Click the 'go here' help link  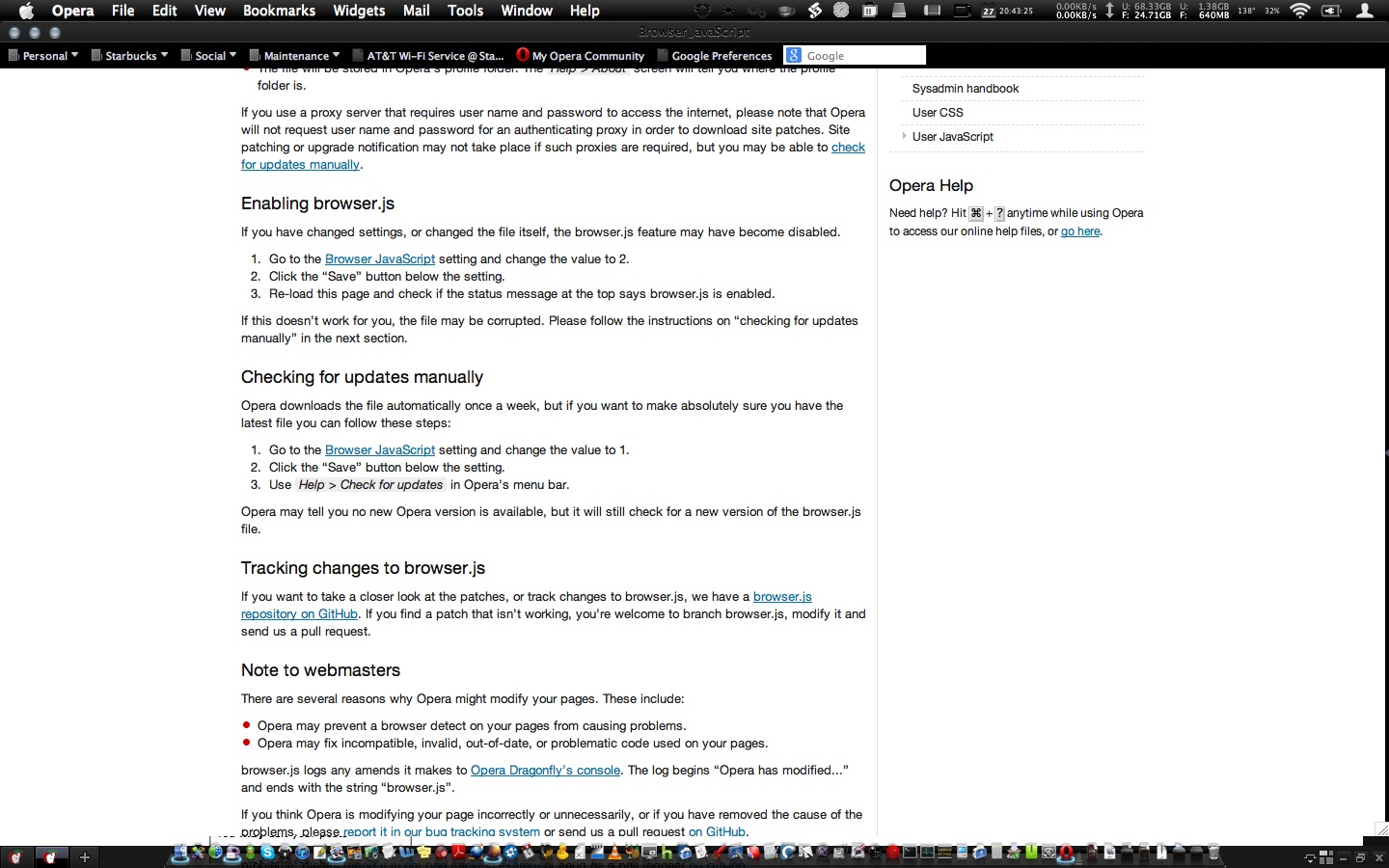pos(1080,231)
